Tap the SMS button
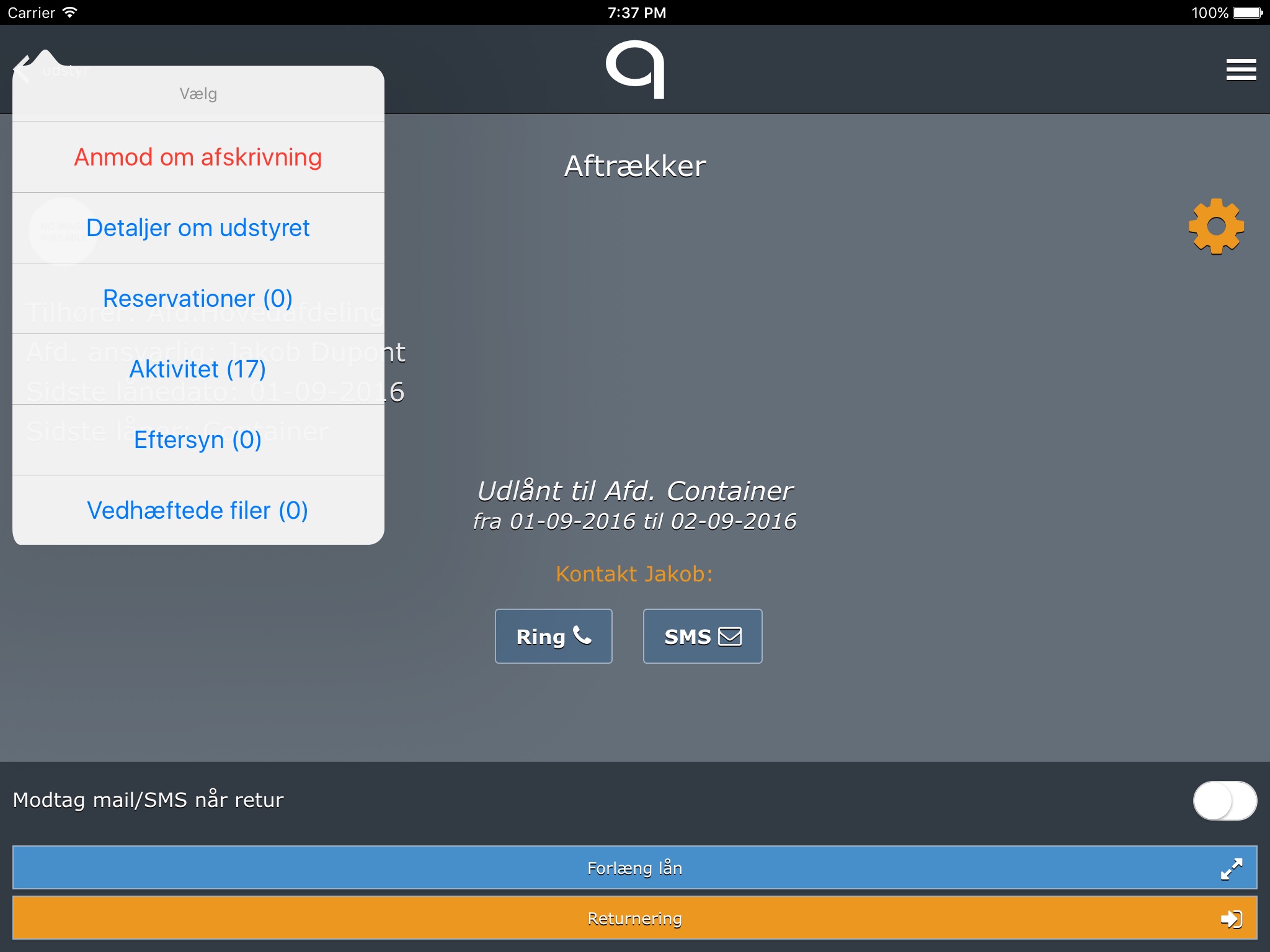 703,636
